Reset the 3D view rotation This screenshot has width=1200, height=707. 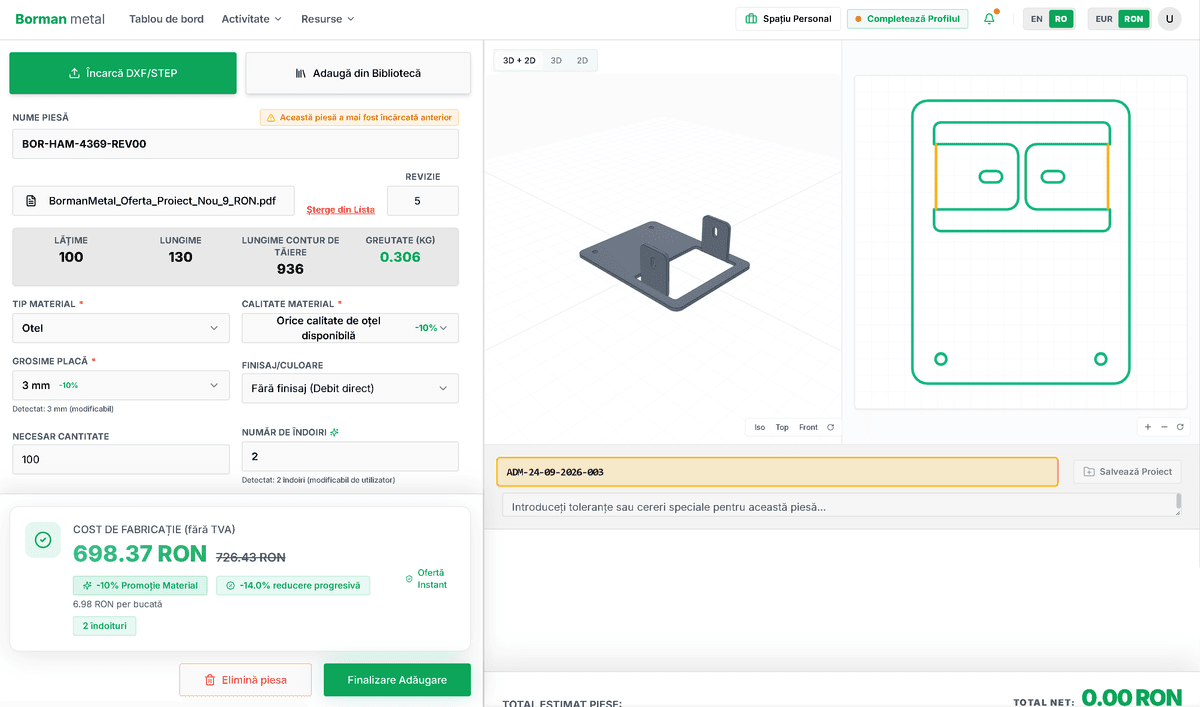(x=830, y=428)
